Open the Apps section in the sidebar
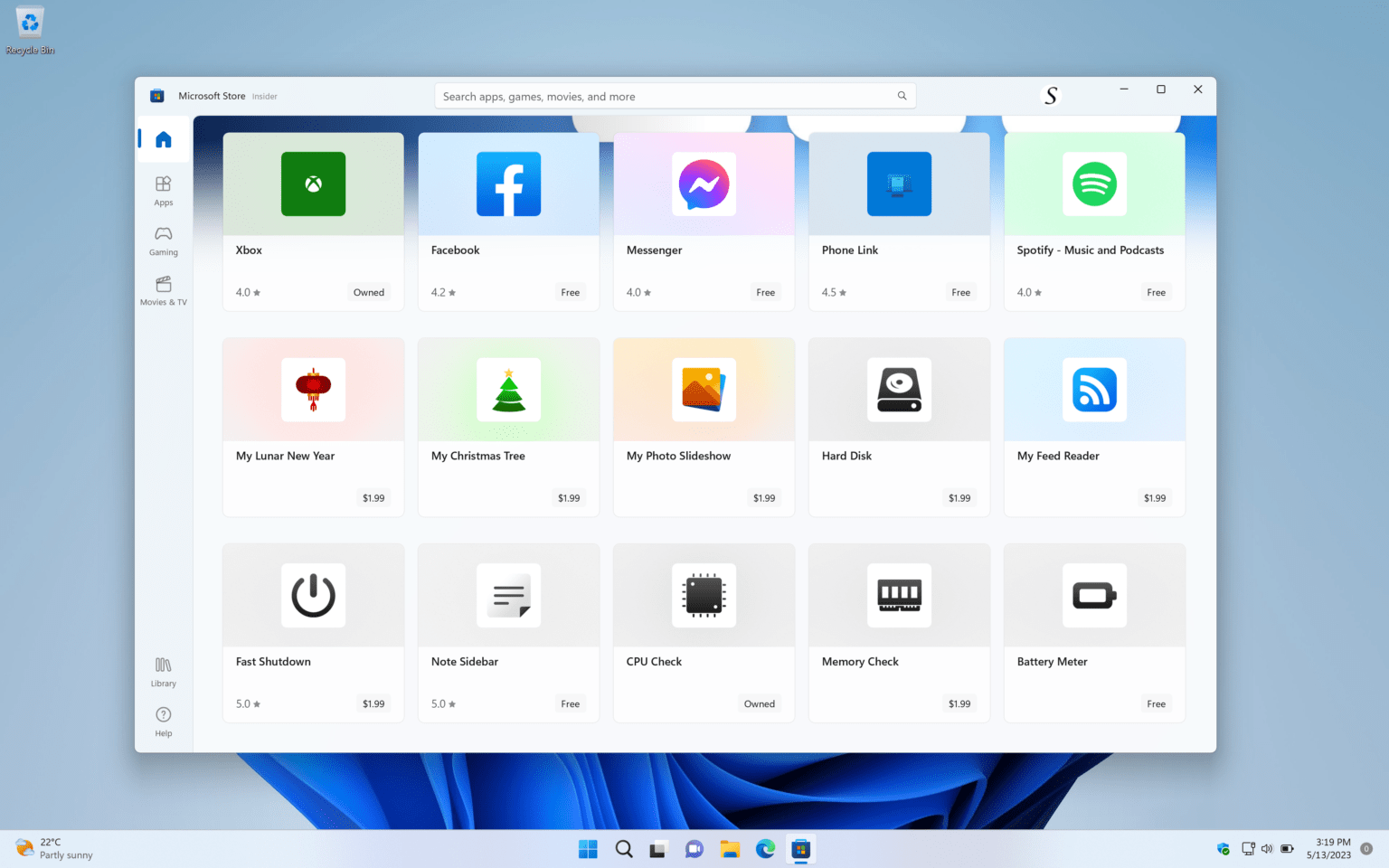 [x=163, y=190]
